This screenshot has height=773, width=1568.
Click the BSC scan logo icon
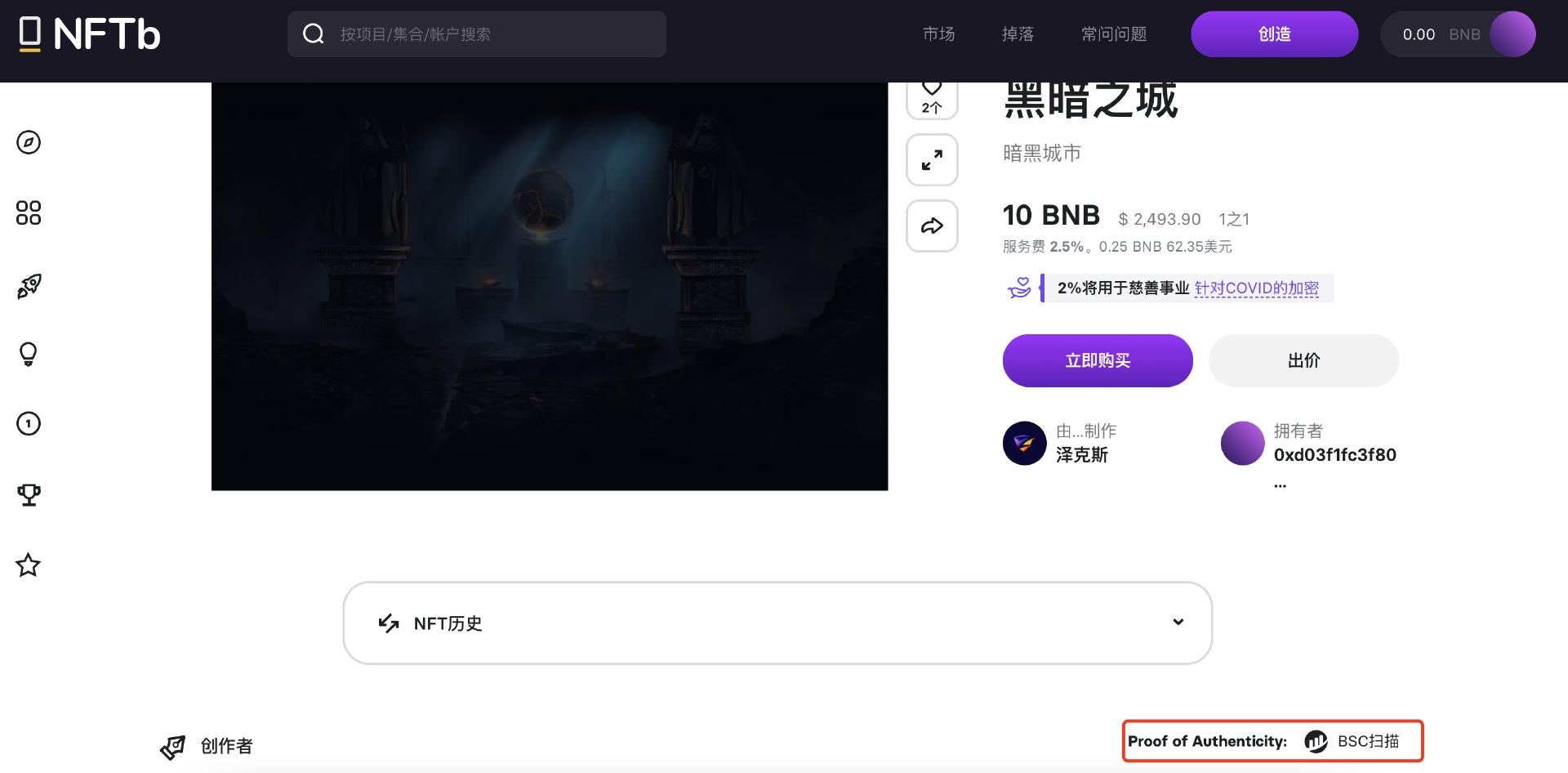pyautogui.click(x=1316, y=741)
